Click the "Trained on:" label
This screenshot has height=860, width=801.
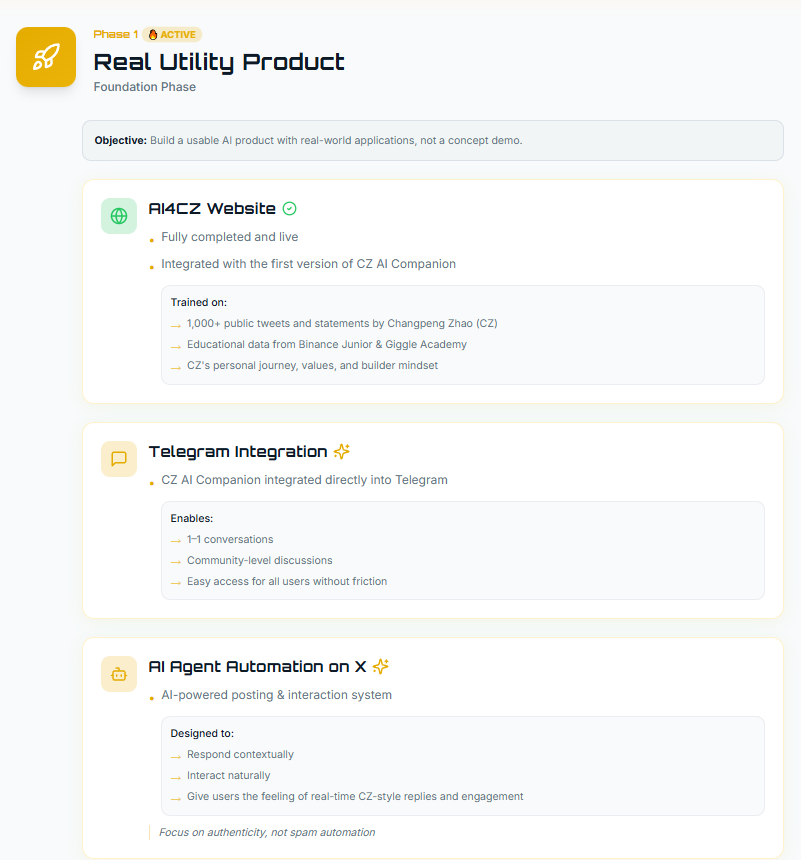click(x=199, y=302)
